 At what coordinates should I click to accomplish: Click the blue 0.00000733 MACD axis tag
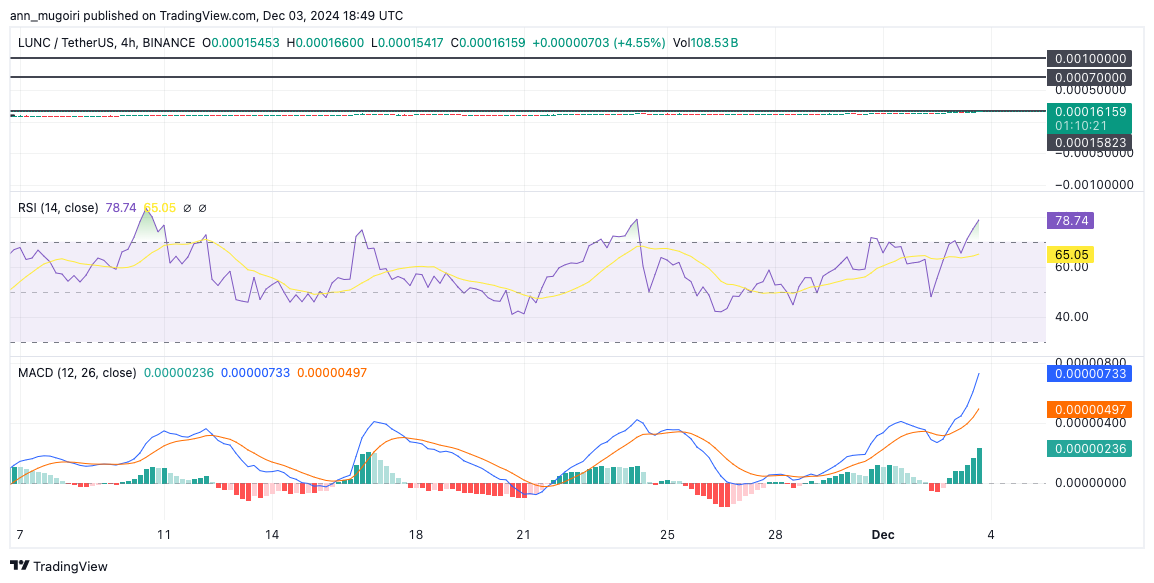pyautogui.click(x=1088, y=373)
